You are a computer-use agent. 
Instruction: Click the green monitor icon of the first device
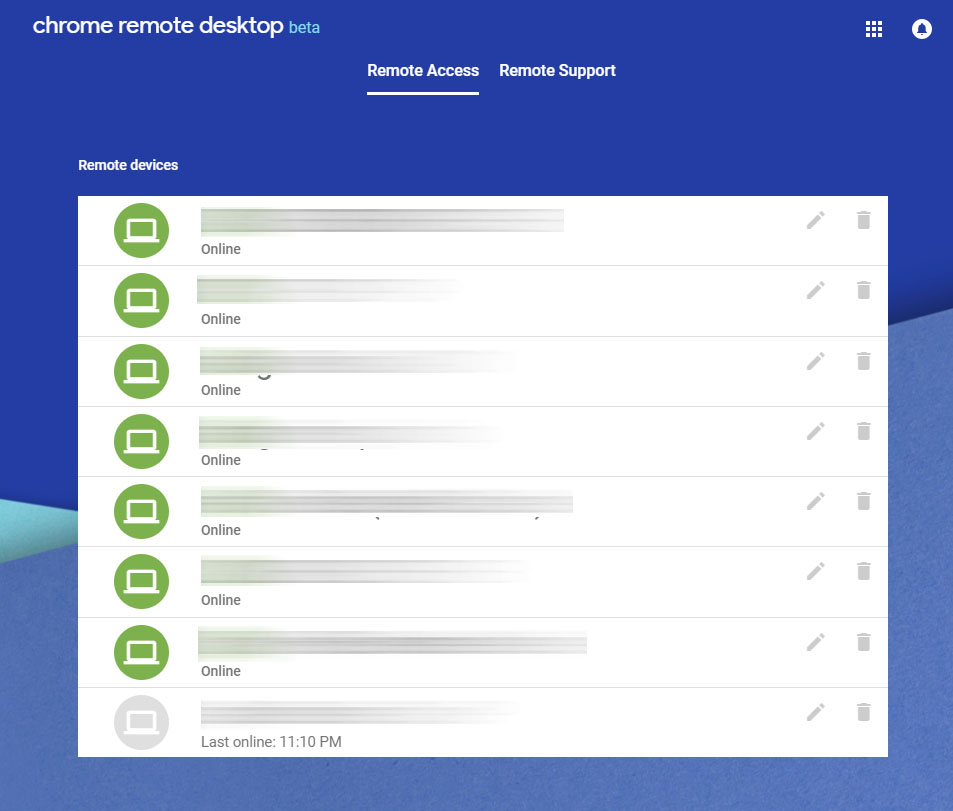coord(141,230)
